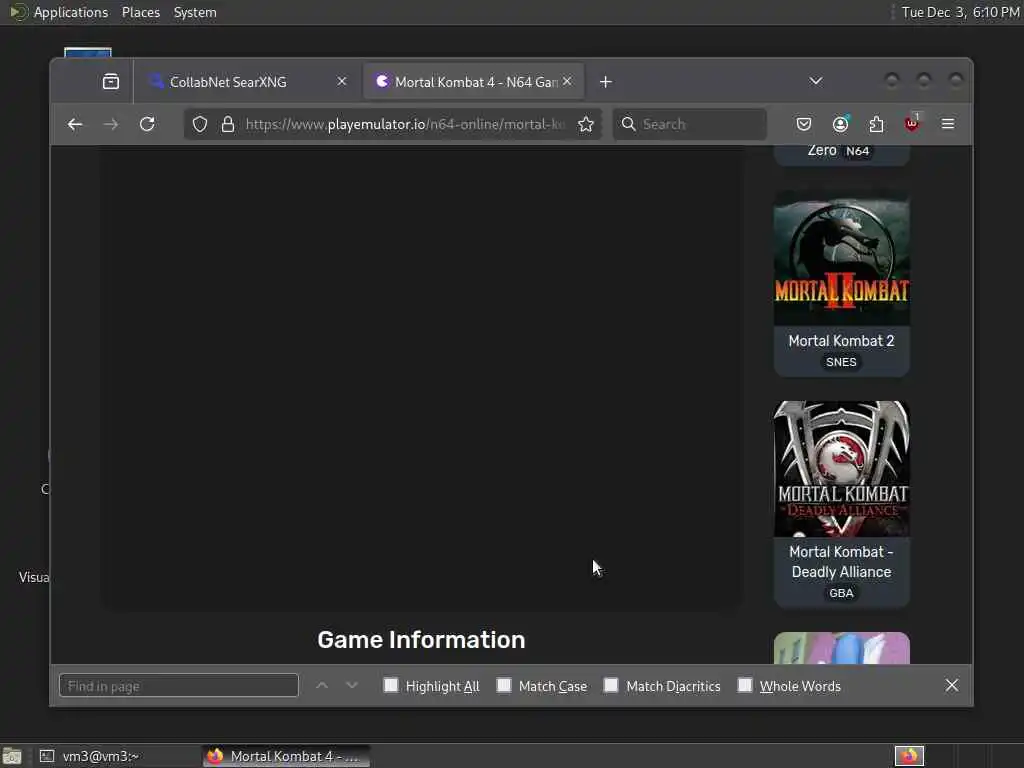Screen dimensions: 1024x768
Task: Open the Mortal Kombat 2 cover thumbnail
Action: click(841, 259)
